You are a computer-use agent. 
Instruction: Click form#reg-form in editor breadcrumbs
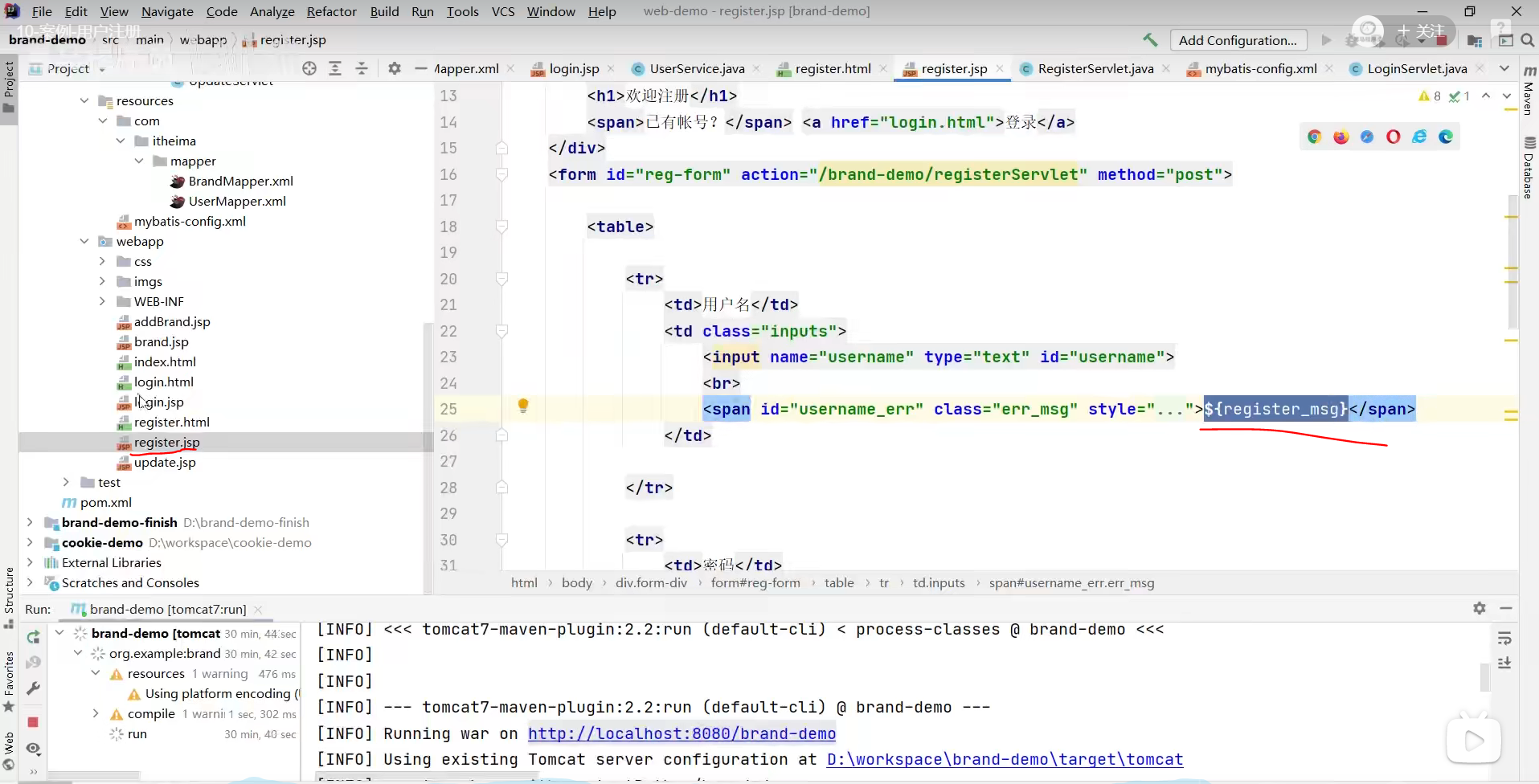(x=755, y=583)
